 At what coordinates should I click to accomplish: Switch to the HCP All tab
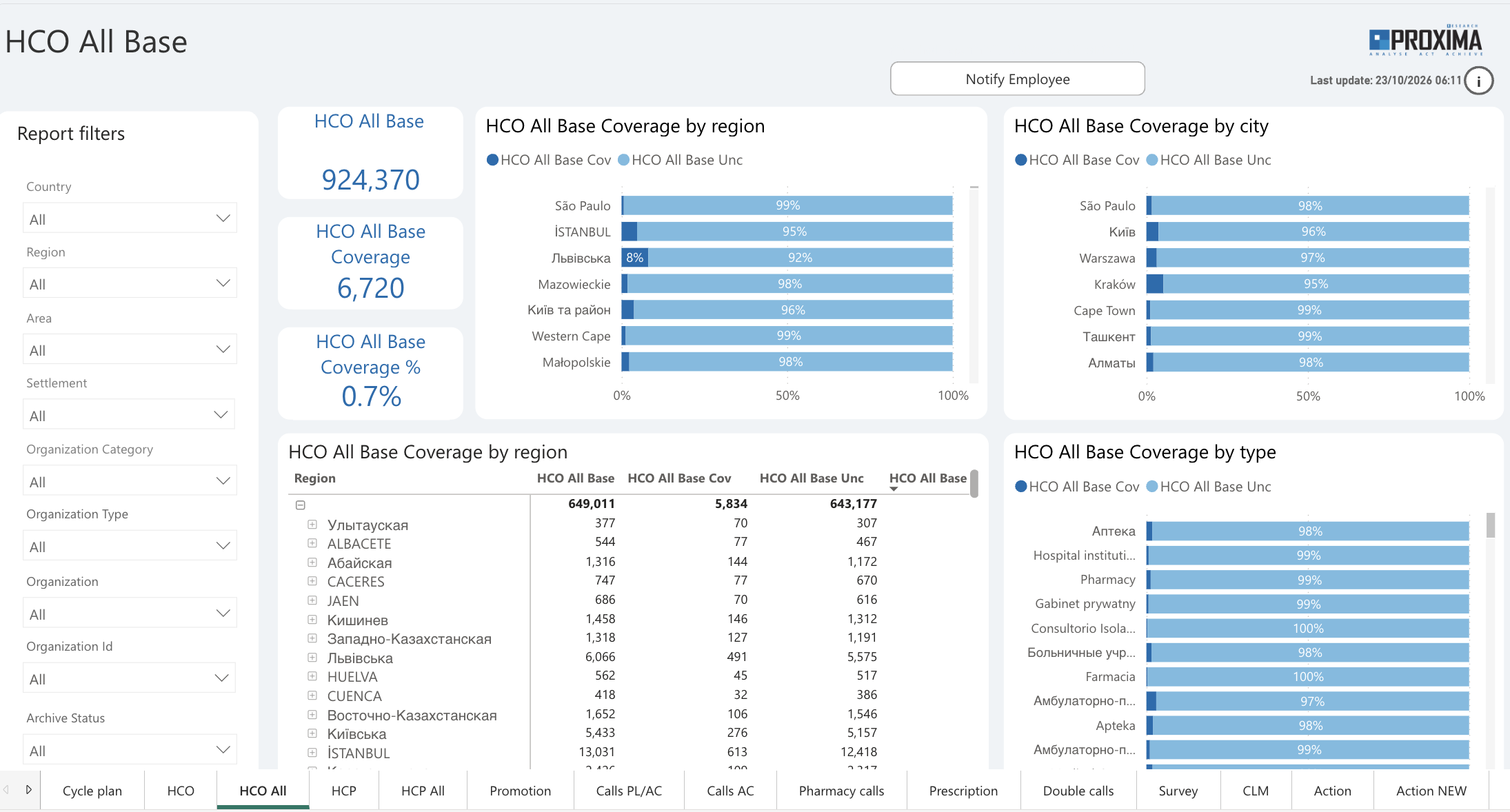[423, 791]
